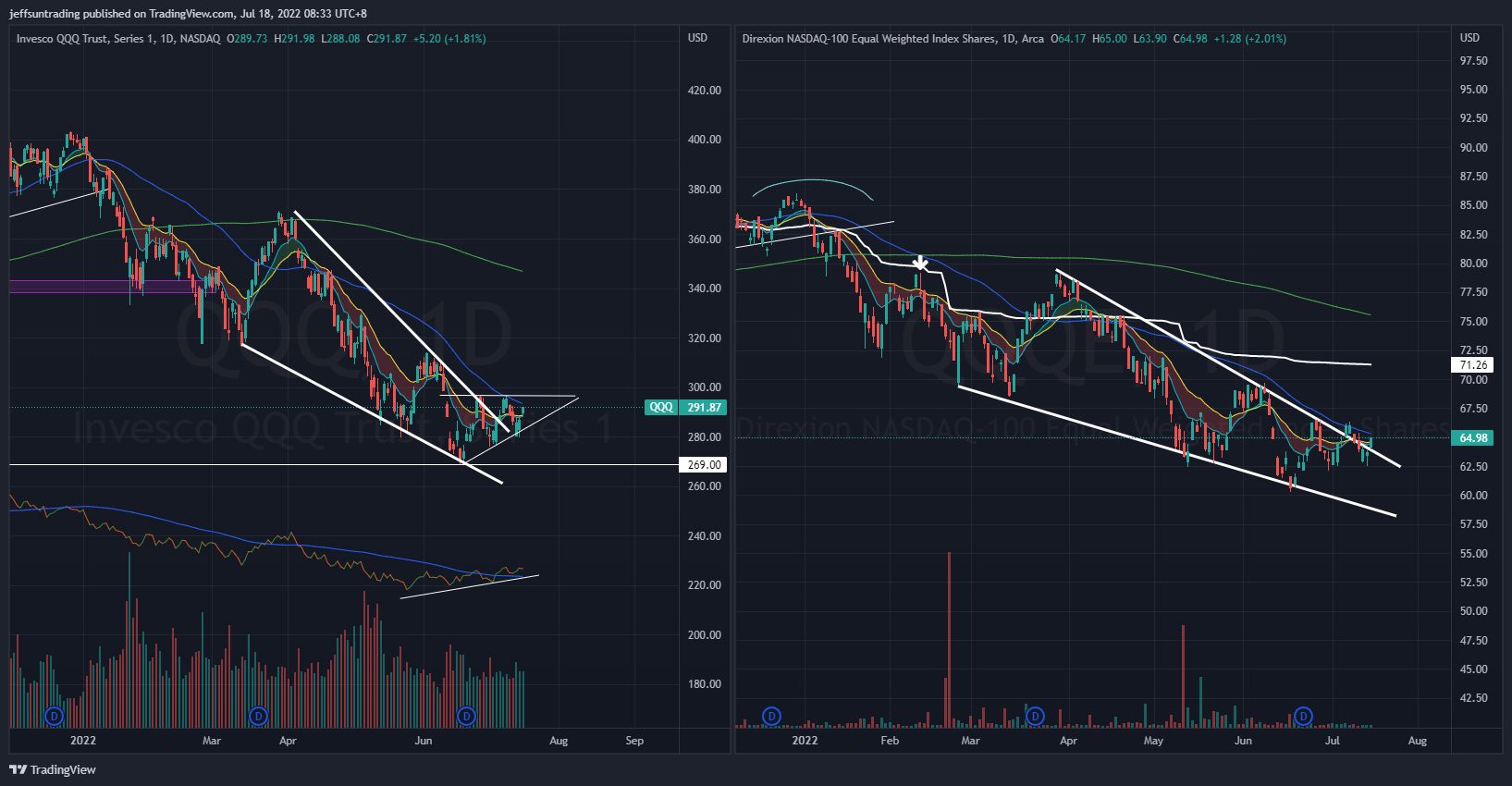Click the USD currency label on QQQ chart
This screenshot has height=786, width=1512.
pos(697,38)
